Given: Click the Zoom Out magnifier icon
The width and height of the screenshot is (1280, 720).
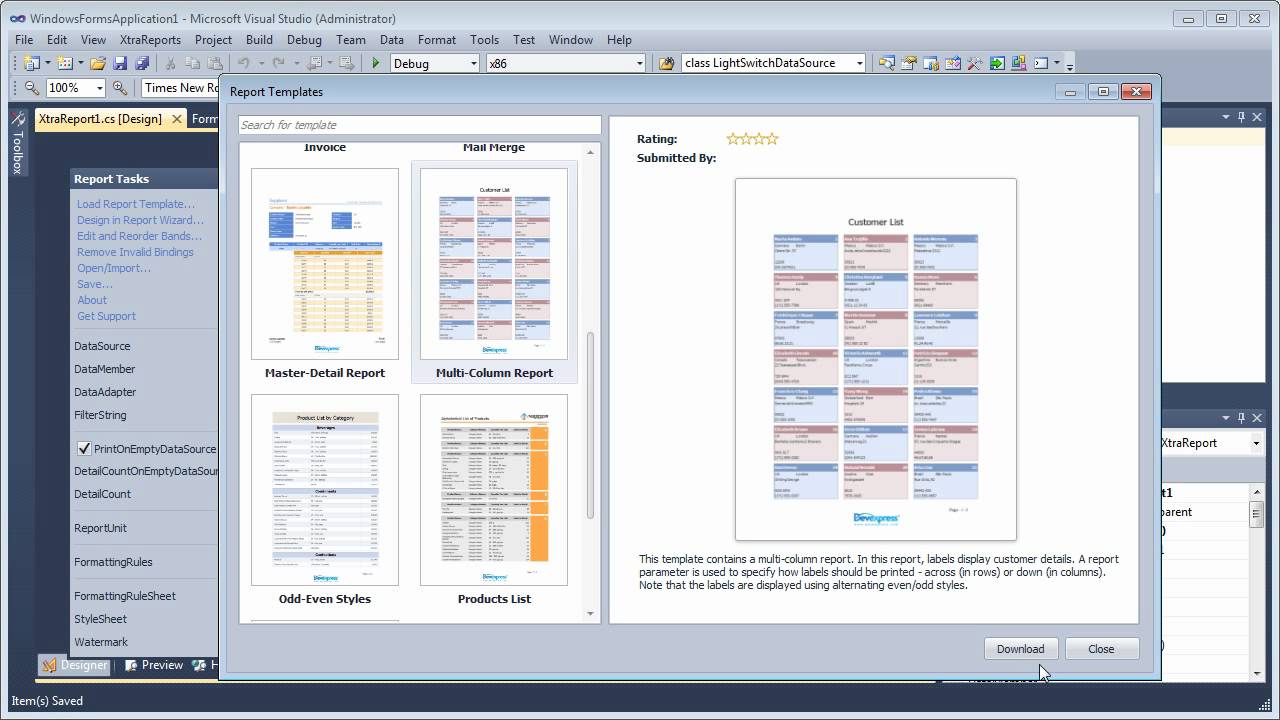Looking at the screenshot, I should click(31, 88).
